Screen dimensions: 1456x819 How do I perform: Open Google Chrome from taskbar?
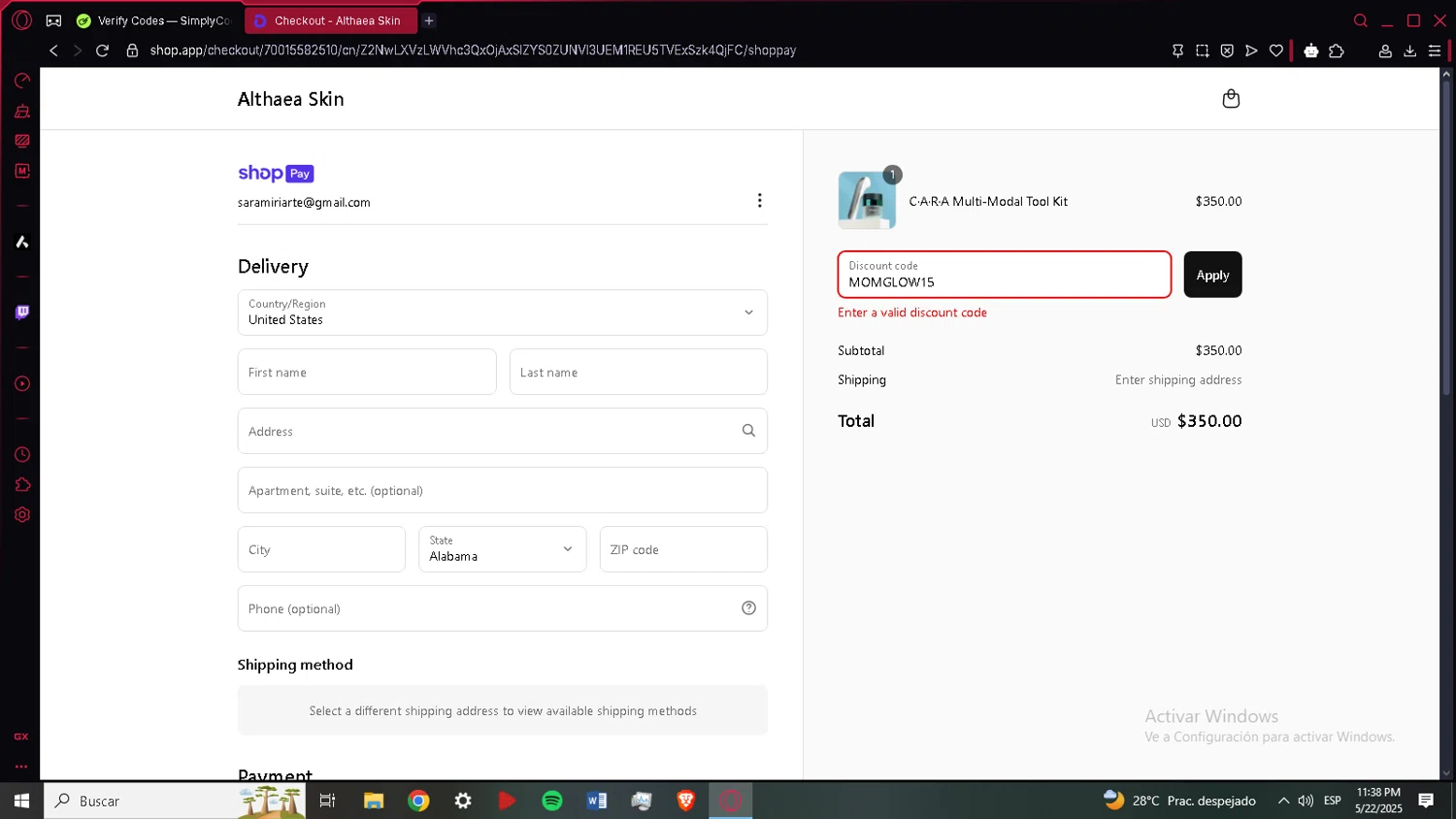[x=418, y=801]
